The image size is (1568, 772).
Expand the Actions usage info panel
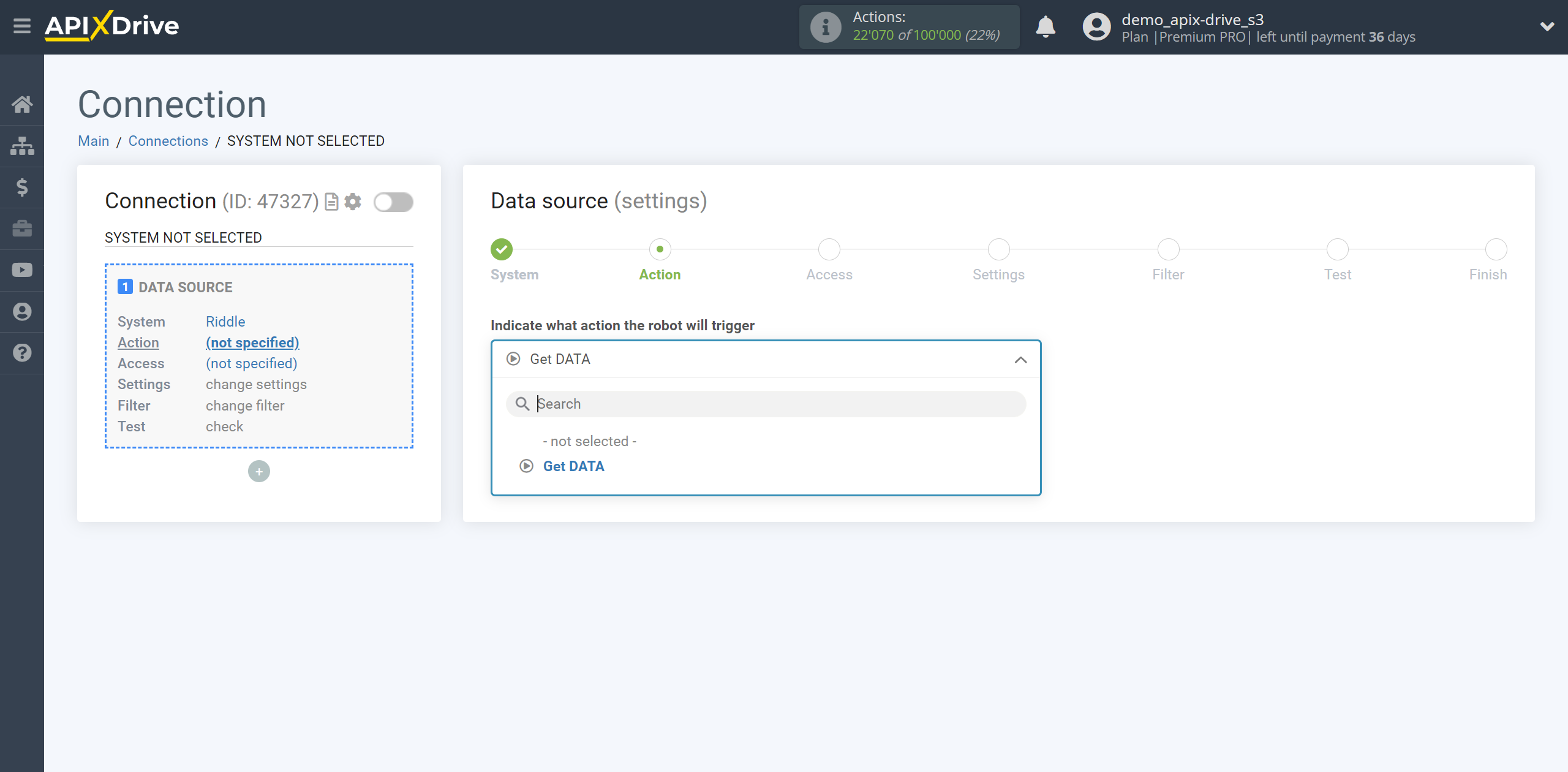pos(826,27)
